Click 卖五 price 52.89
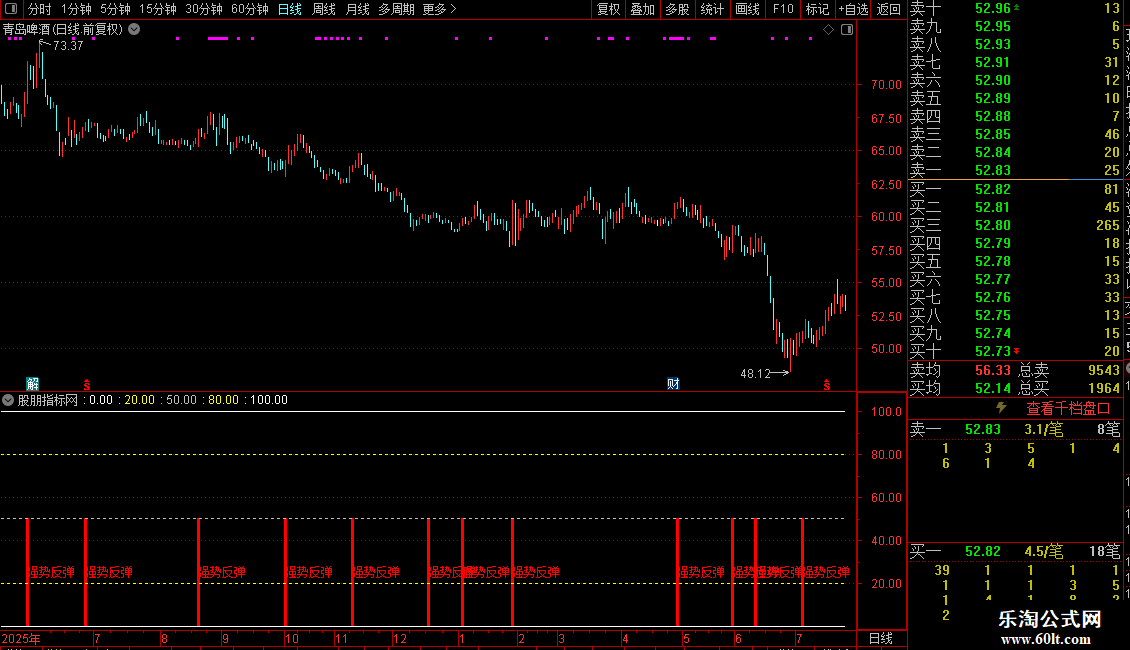This screenshot has height=650, width=1130. coord(993,99)
